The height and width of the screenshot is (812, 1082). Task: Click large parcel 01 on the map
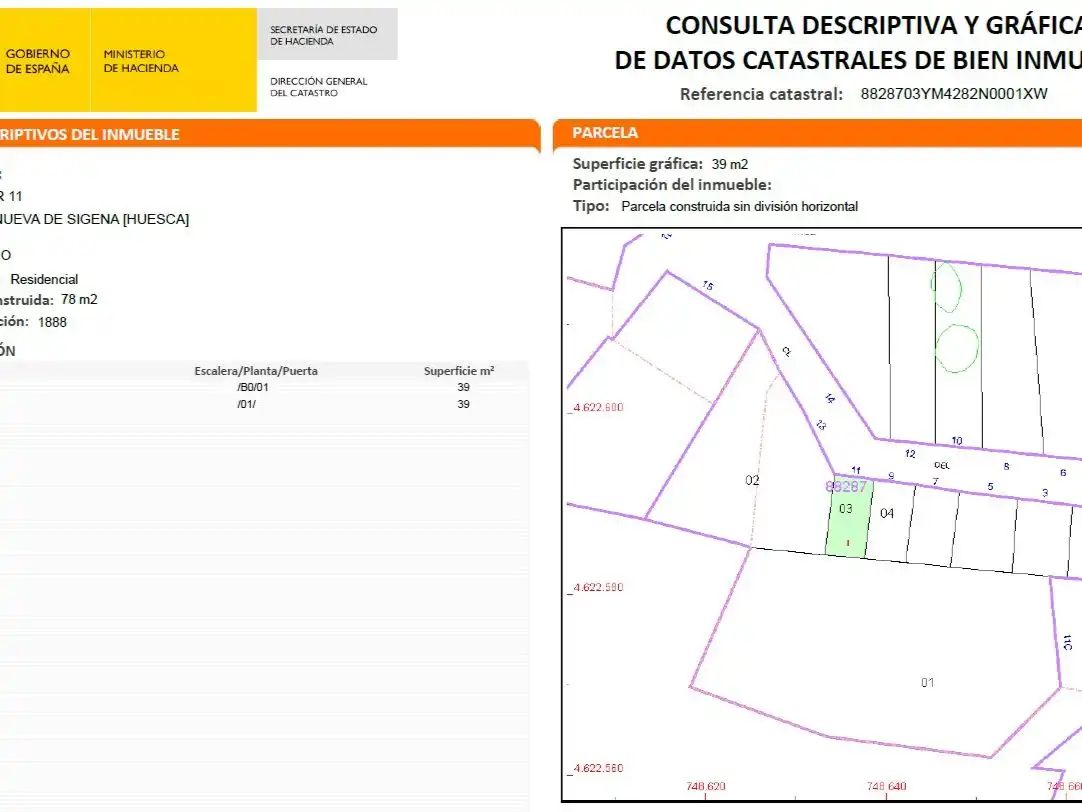click(x=927, y=682)
